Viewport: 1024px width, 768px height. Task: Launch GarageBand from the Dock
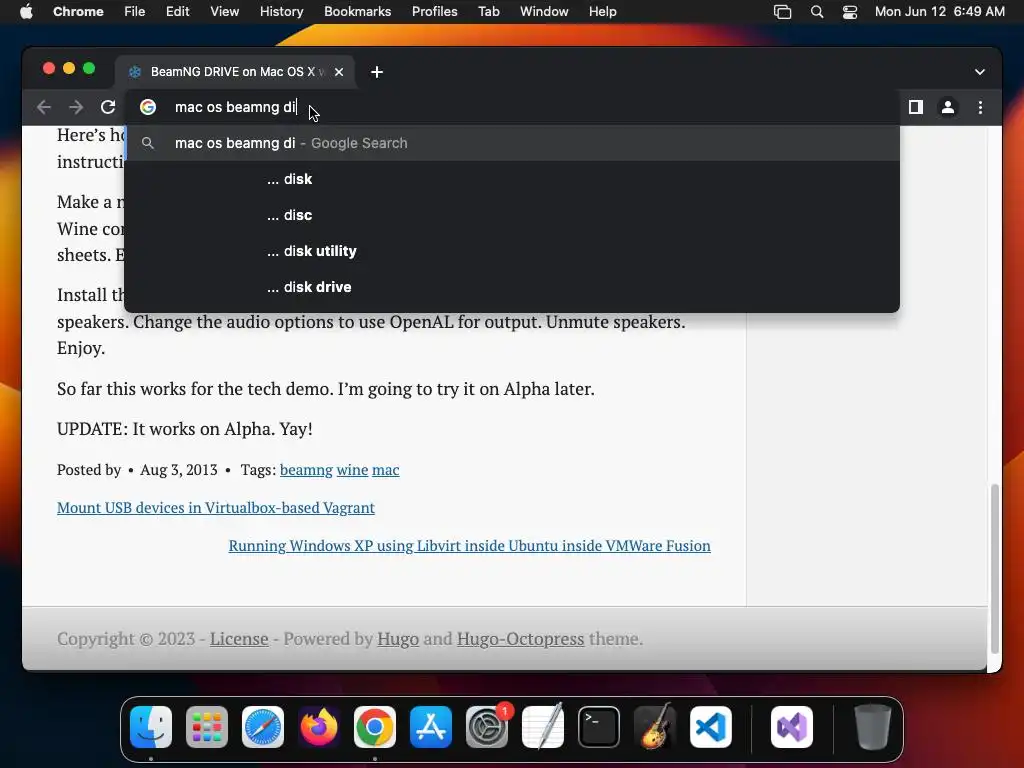655,727
